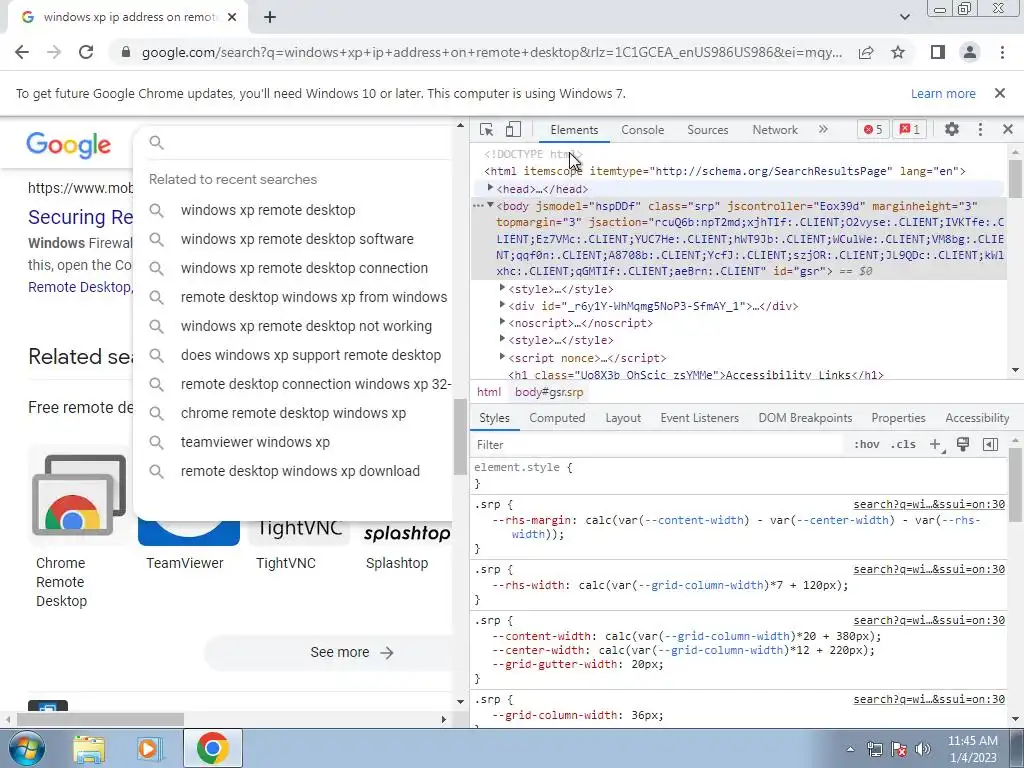
Task: Bookmark this page with the star
Action: (898, 52)
